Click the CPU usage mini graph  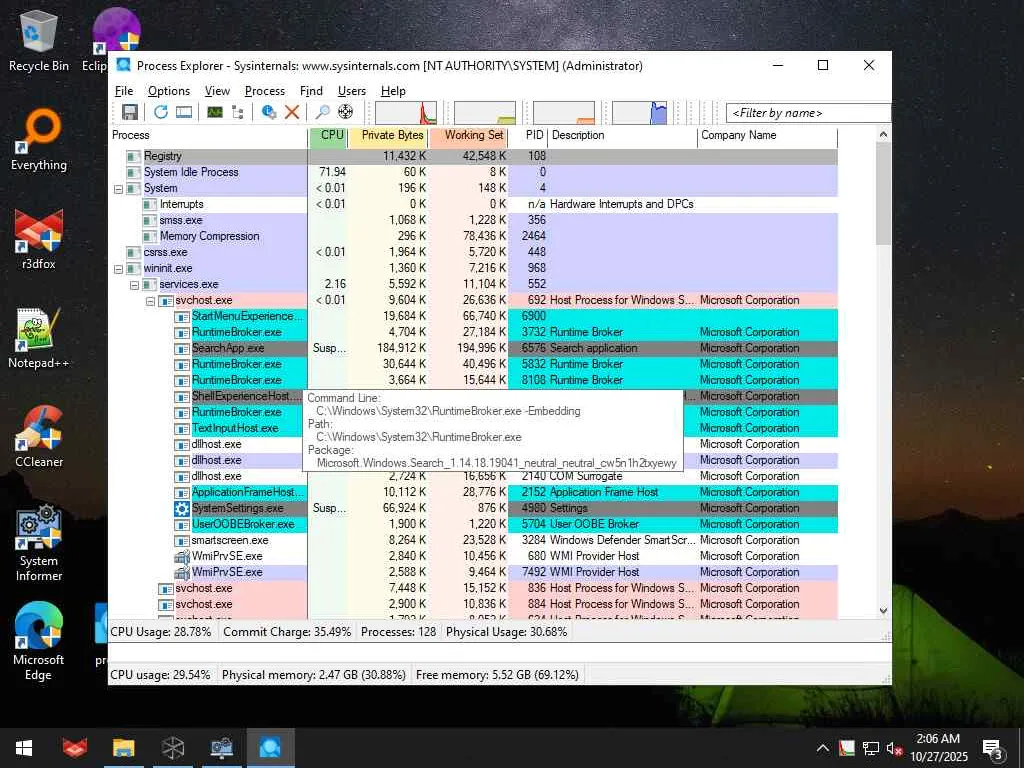406,112
